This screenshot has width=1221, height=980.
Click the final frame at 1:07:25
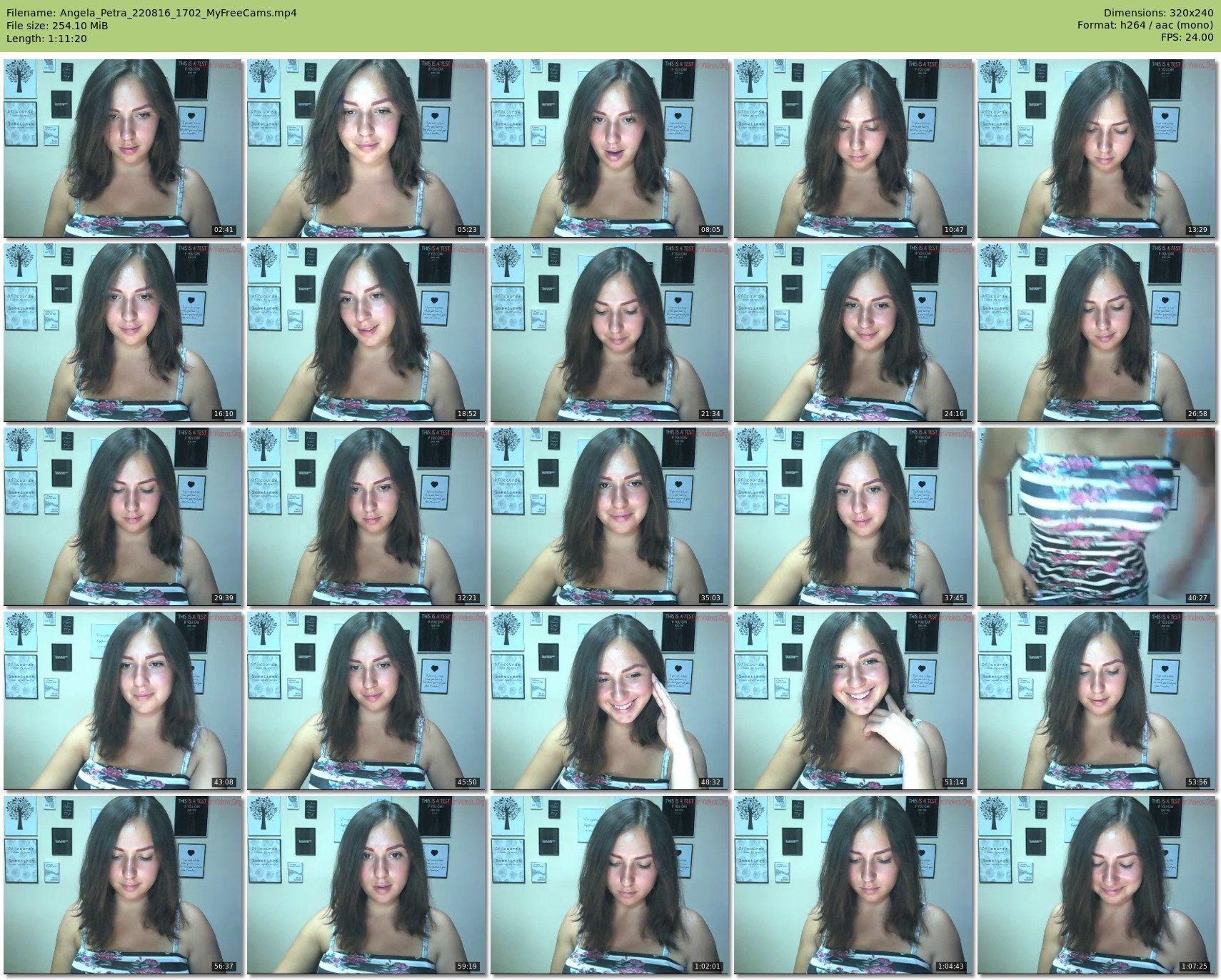tap(1097, 884)
